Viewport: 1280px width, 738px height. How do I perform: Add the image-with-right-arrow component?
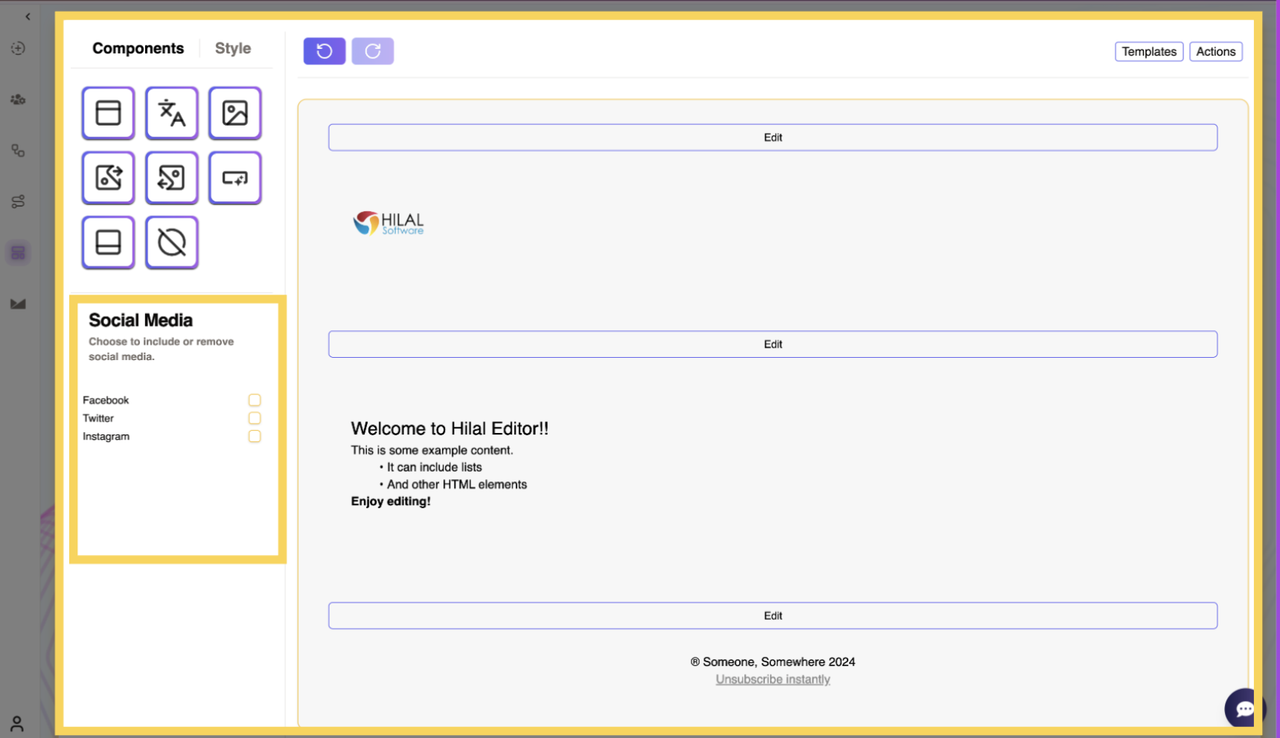pos(108,178)
